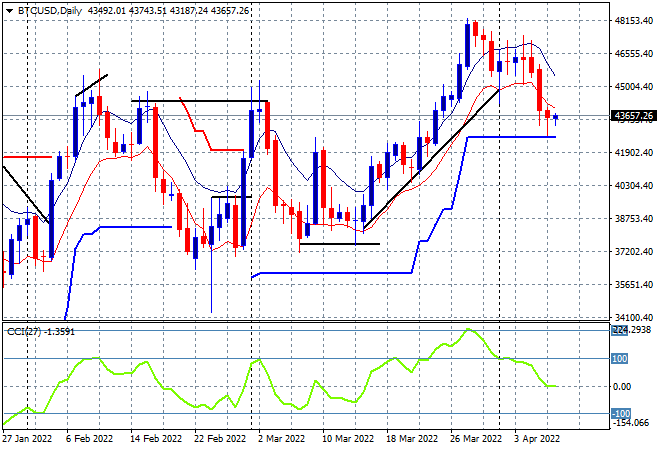Select the 2 Mar 2022 date label

click(x=281, y=439)
